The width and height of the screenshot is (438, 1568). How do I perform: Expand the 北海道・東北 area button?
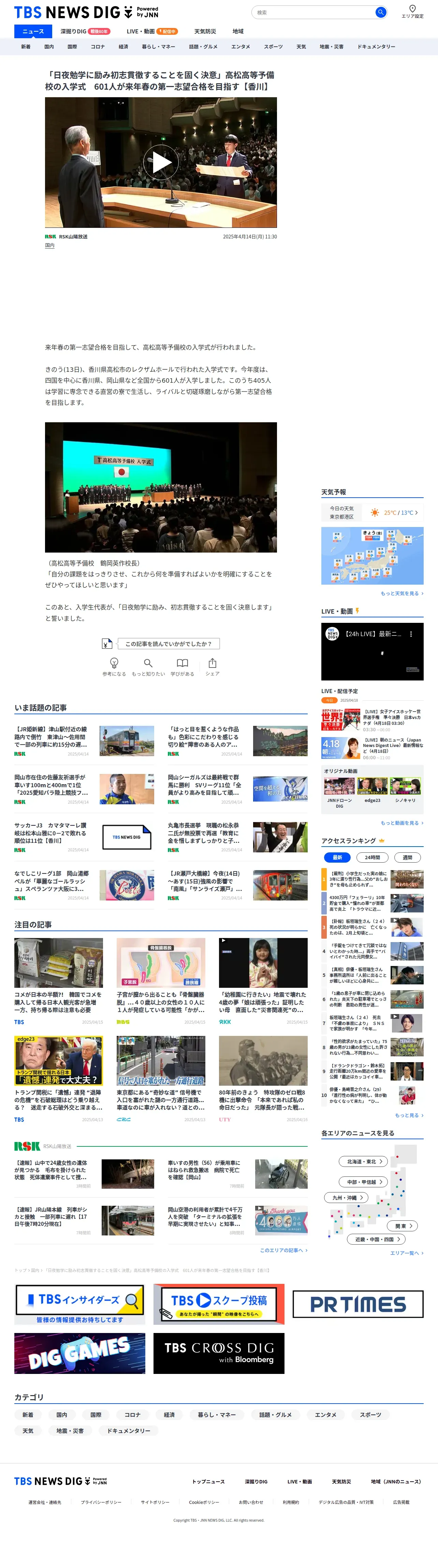coord(364,1161)
